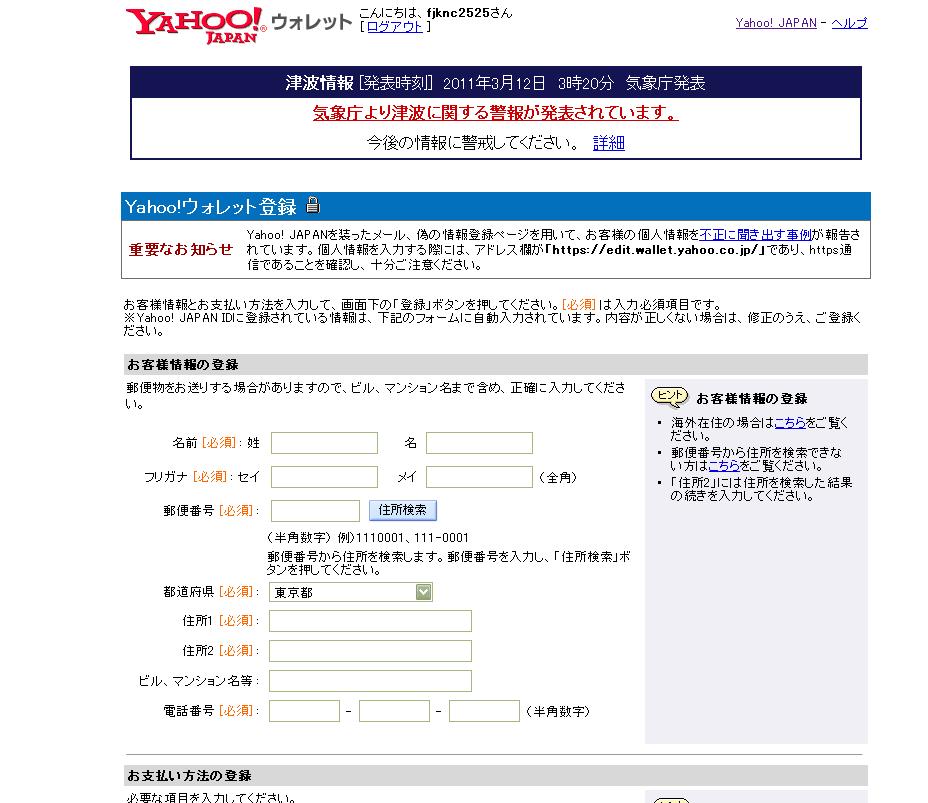Click the ヒント speech bubble icon
This screenshot has width=928, height=803.
pyautogui.click(x=669, y=397)
